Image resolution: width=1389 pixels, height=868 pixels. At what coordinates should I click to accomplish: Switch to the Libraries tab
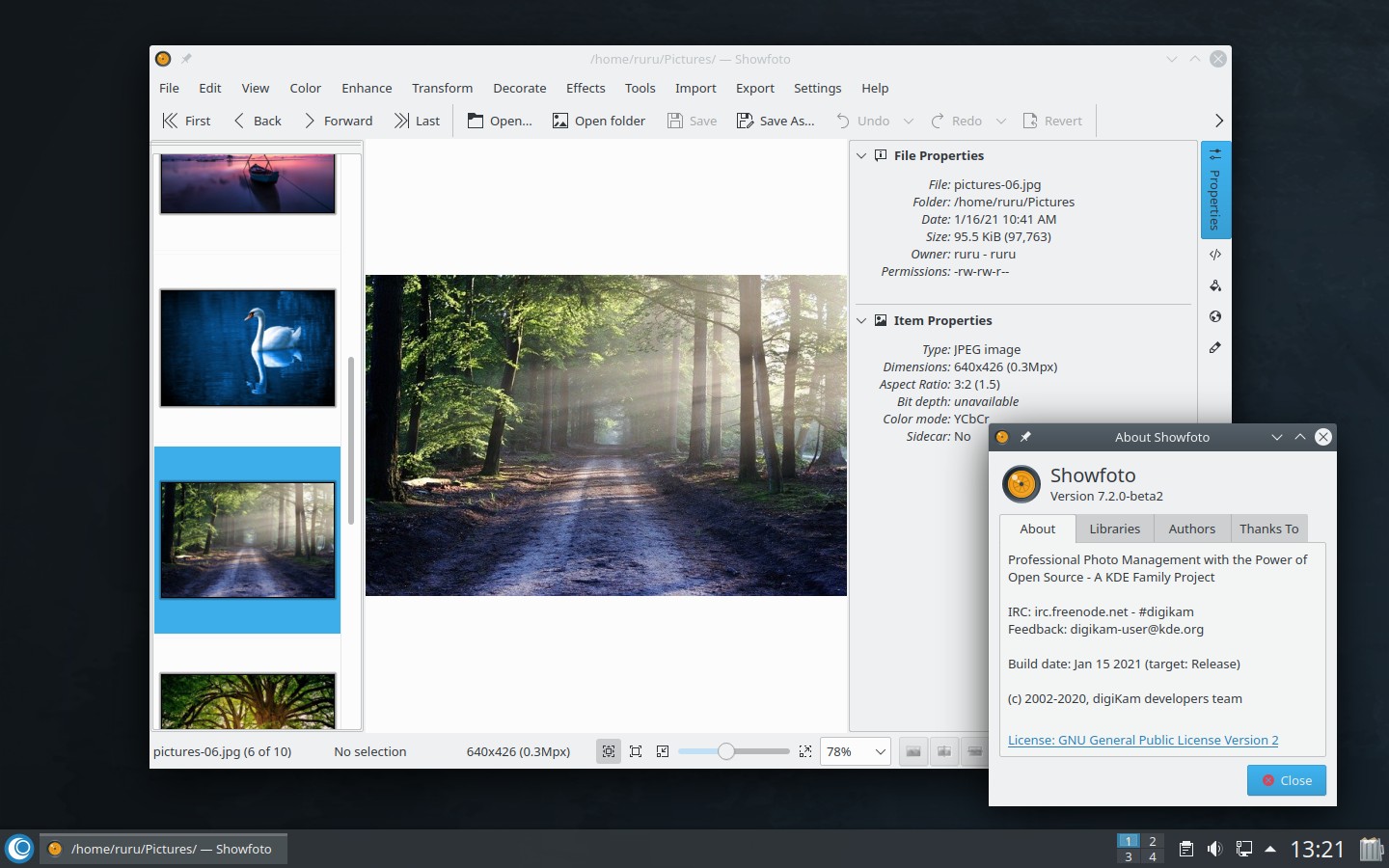pos(1114,529)
